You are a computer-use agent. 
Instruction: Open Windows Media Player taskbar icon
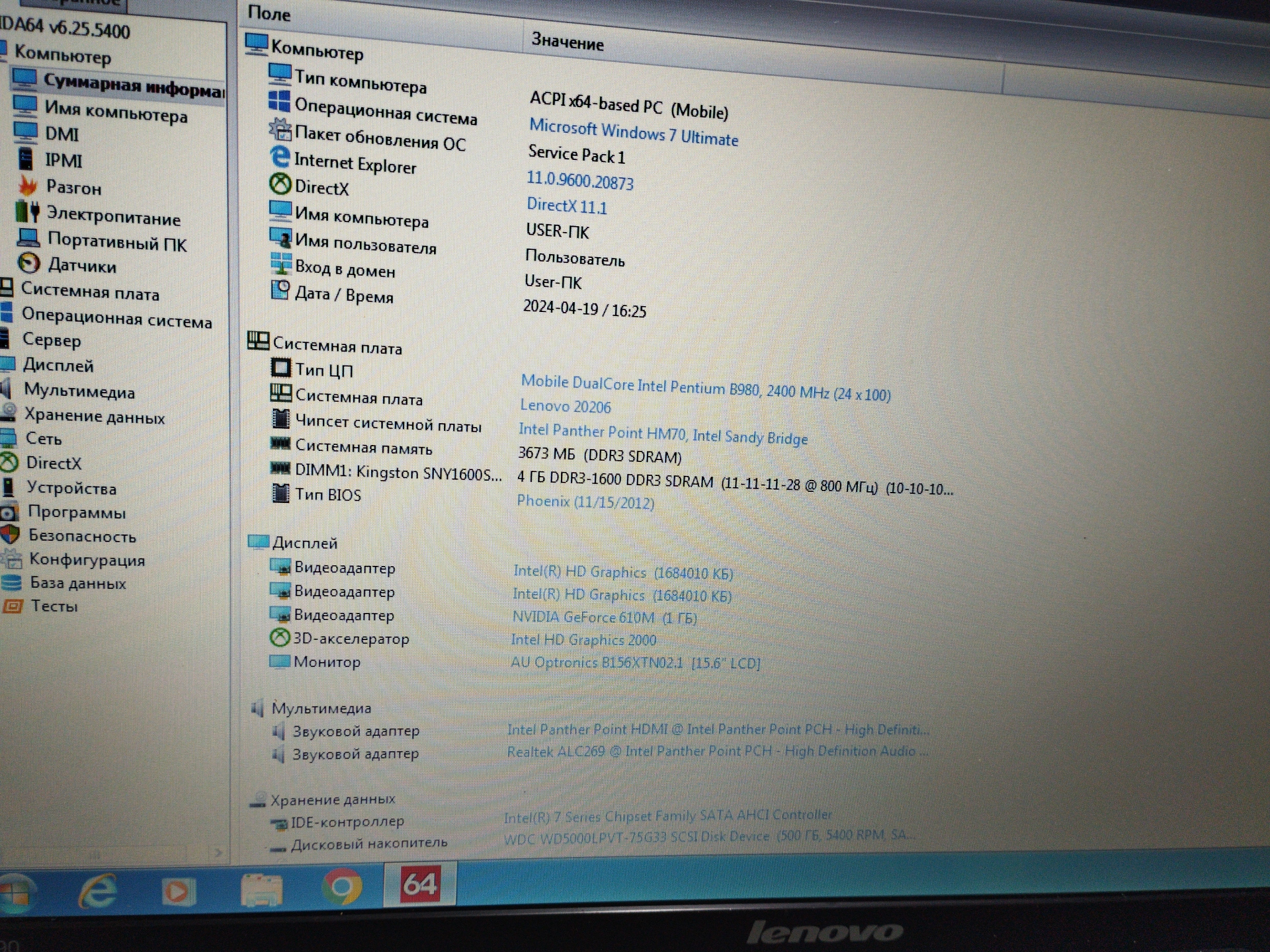point(179,892)
